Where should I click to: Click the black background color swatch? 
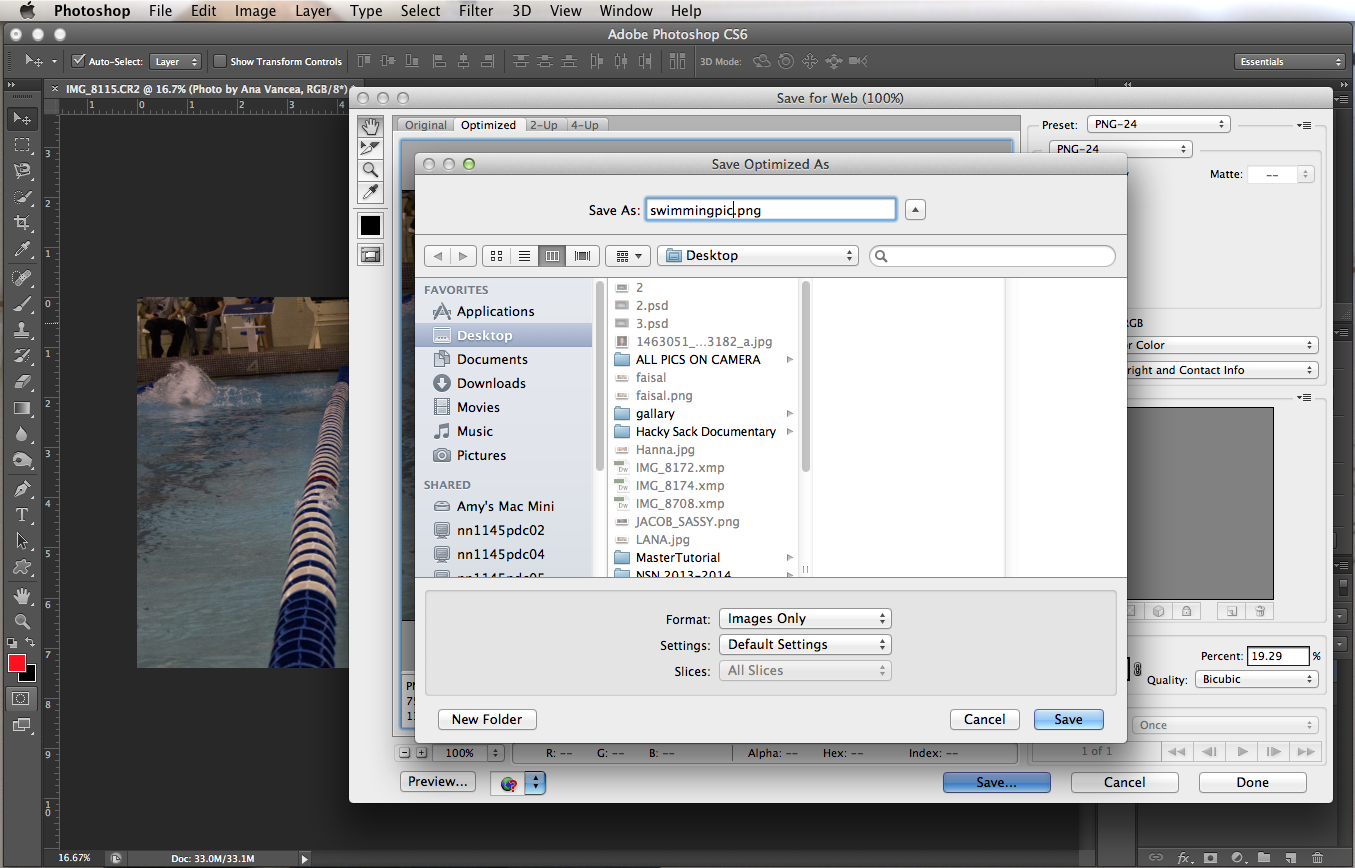coord(31,677)
